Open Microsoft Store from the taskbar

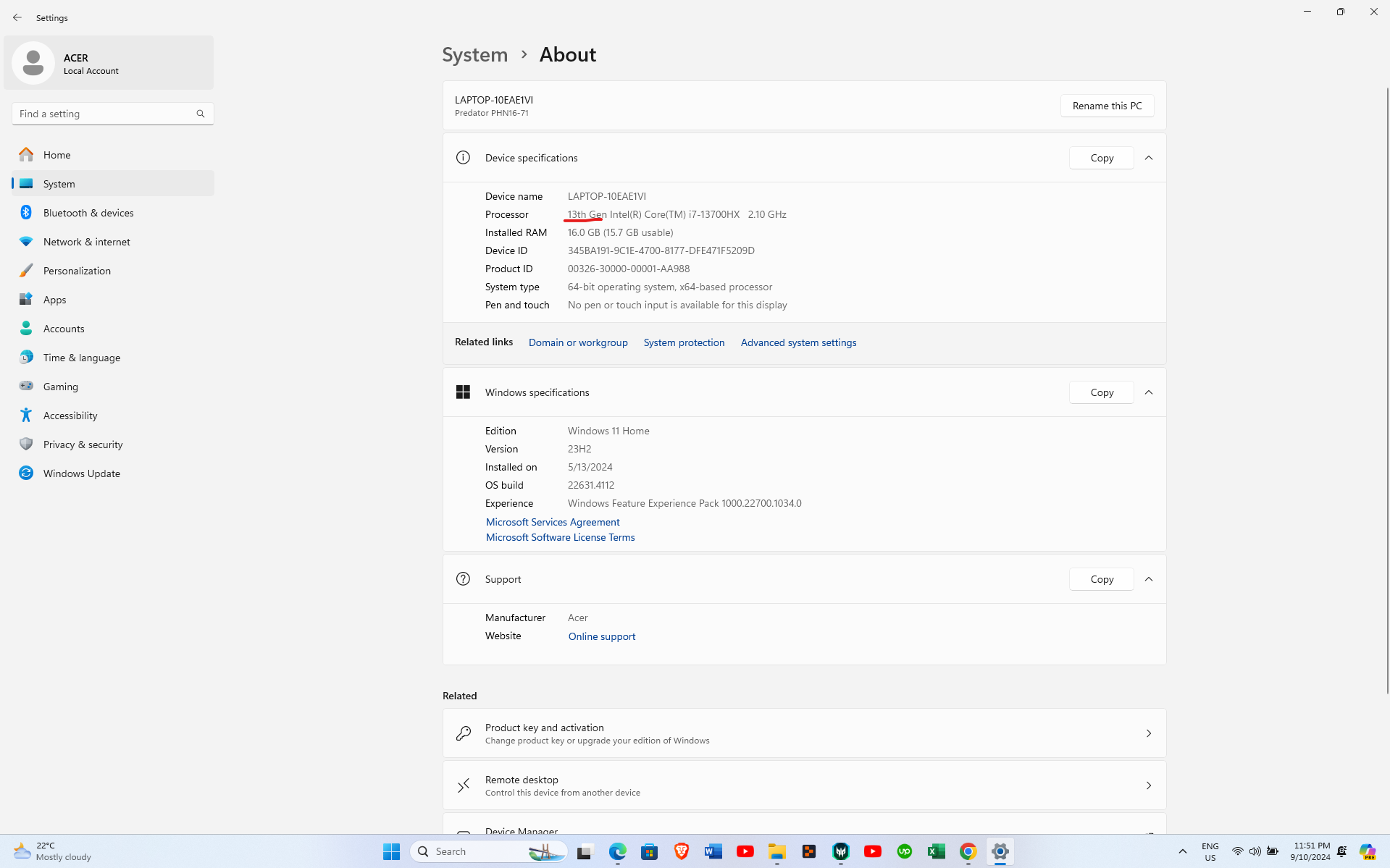click(x=649, y=851)
